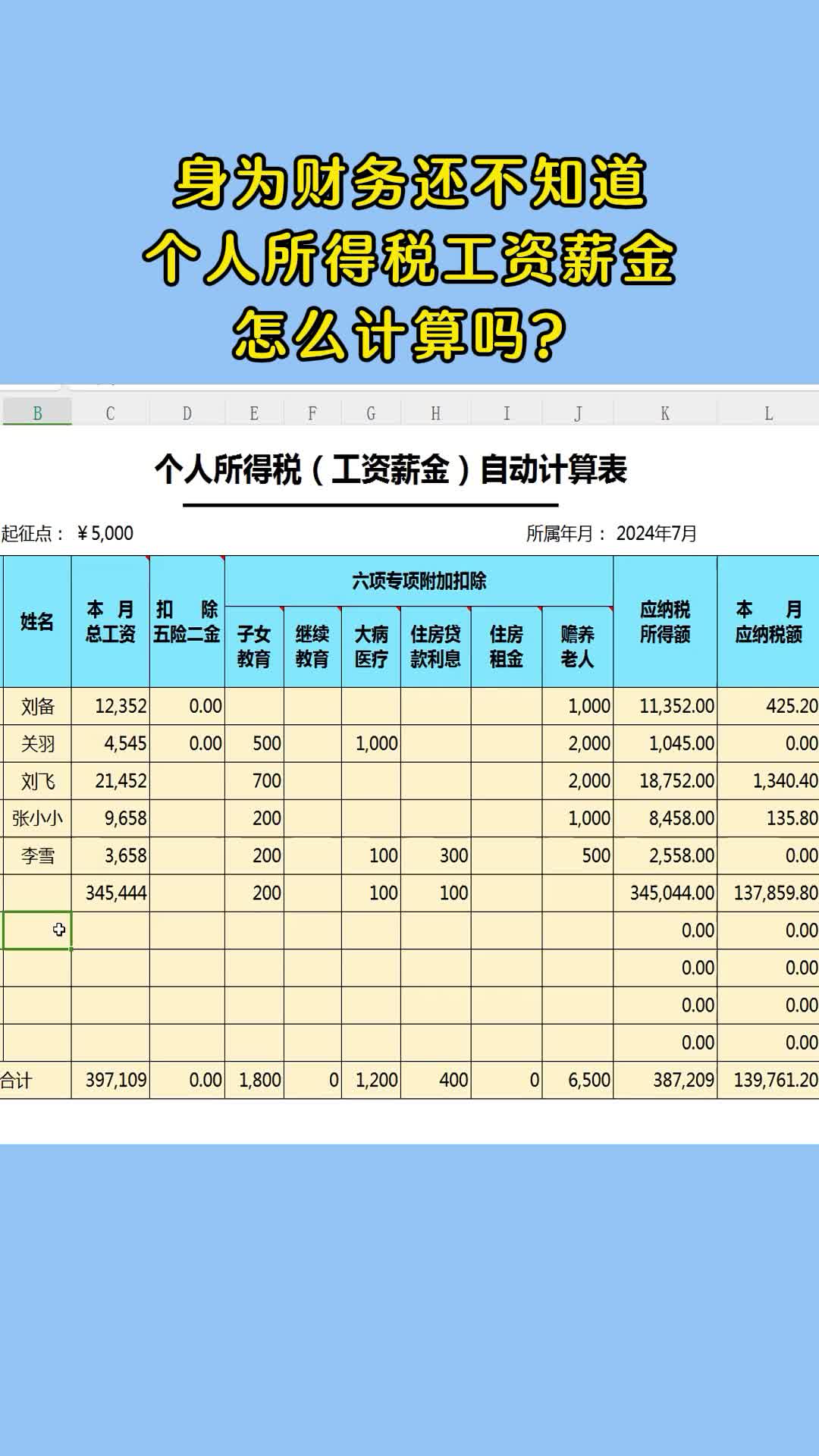The image size is (819, 1456).
Task: Select column L header
Action: [768, 413]
